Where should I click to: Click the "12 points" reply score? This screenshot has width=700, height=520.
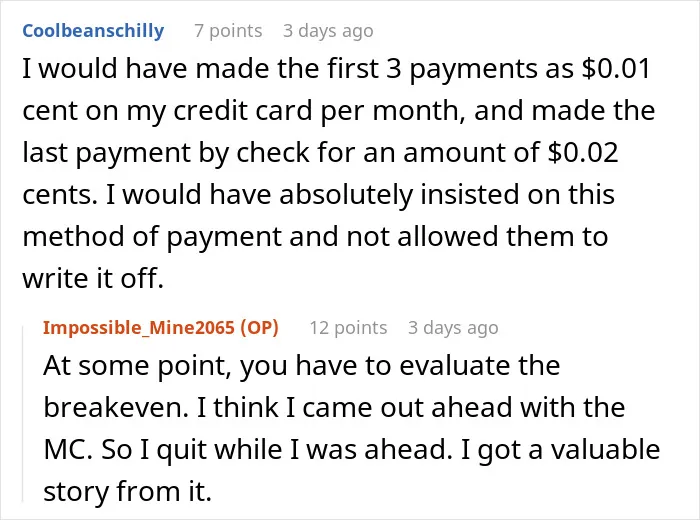pos(348,328)
